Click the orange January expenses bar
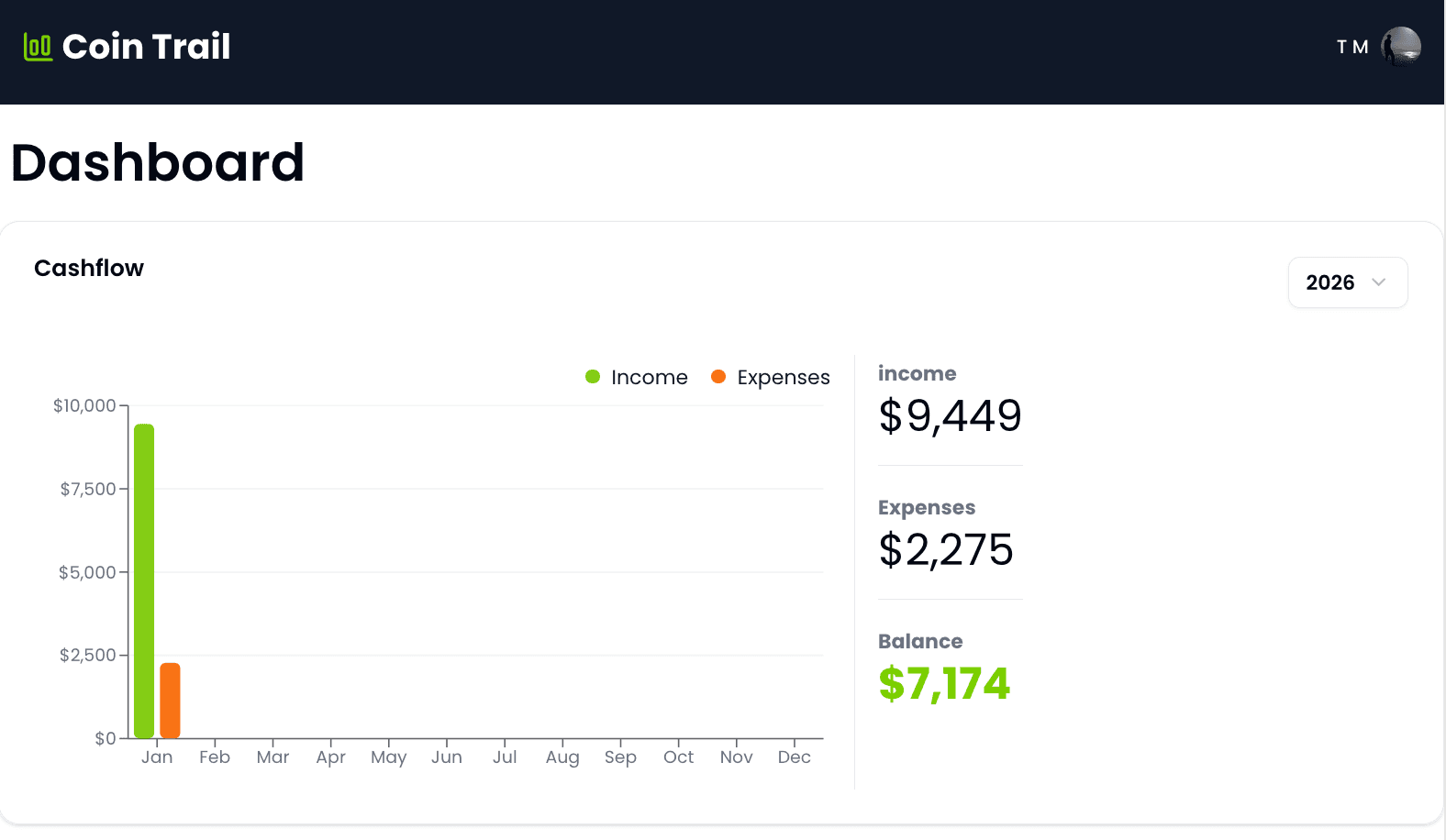This screenshot has height=840, width=1446. click(x=170, y=700)
